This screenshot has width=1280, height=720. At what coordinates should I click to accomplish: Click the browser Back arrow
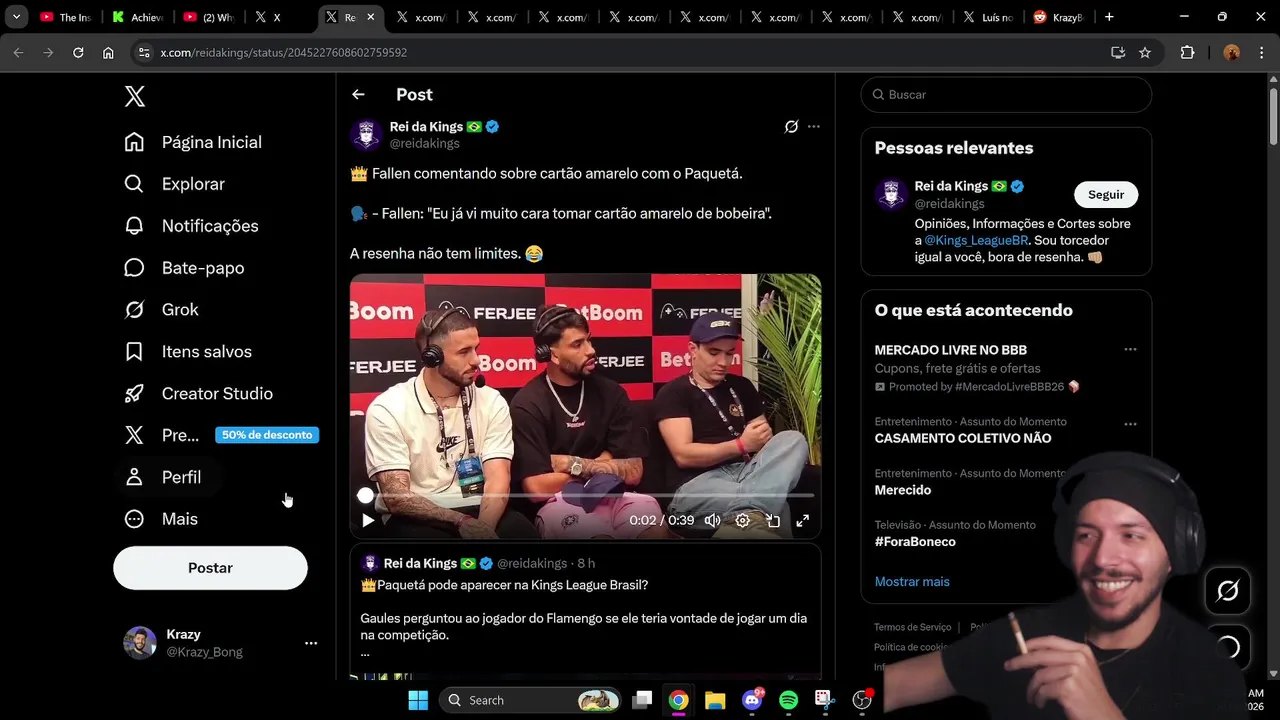(18, 53)
